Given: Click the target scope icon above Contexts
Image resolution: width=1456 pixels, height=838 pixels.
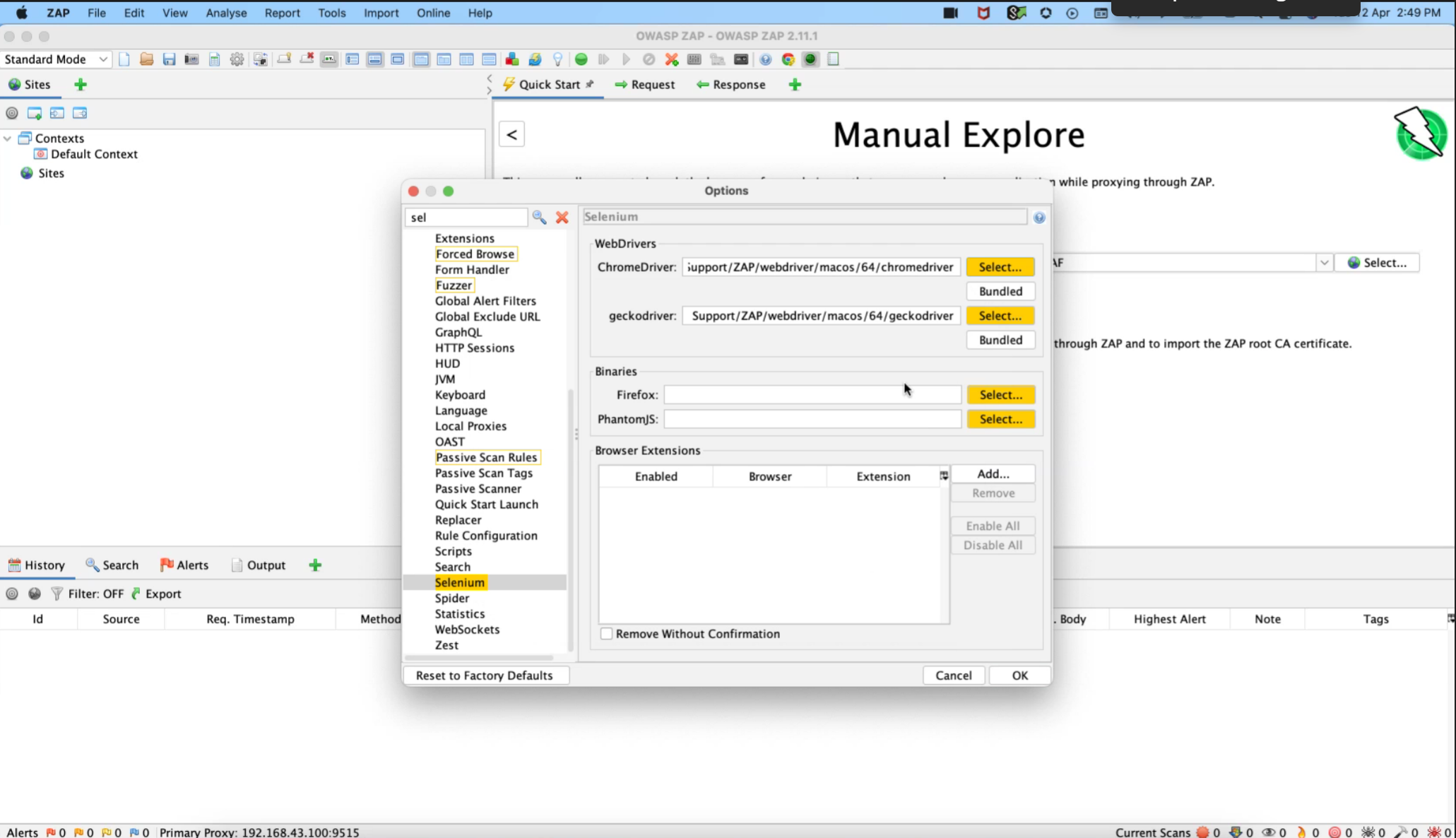Looking at the screenshot, I should (x=11, y=112).
